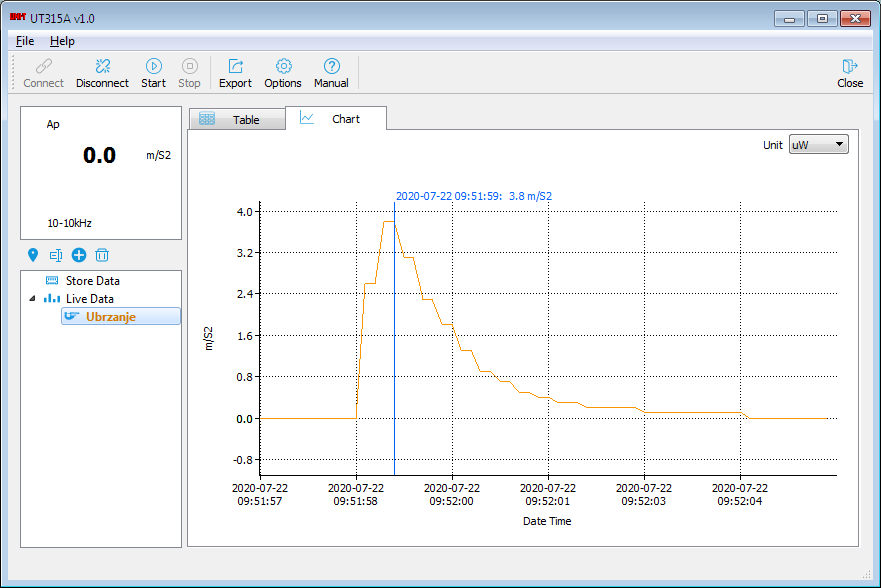The image size is (881, 588).
Task: Select the Store Data tree item
Action: pos(92,281)
